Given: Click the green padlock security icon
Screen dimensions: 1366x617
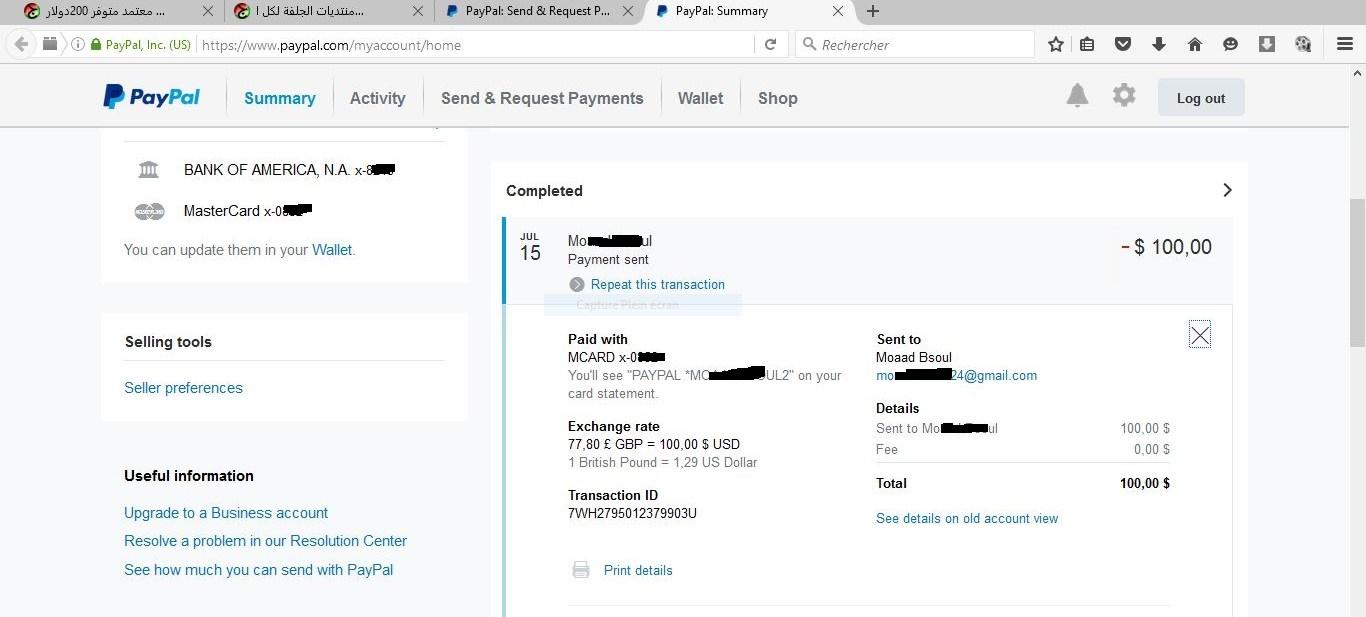Looking at the screenshot, I should pos(96,45).
